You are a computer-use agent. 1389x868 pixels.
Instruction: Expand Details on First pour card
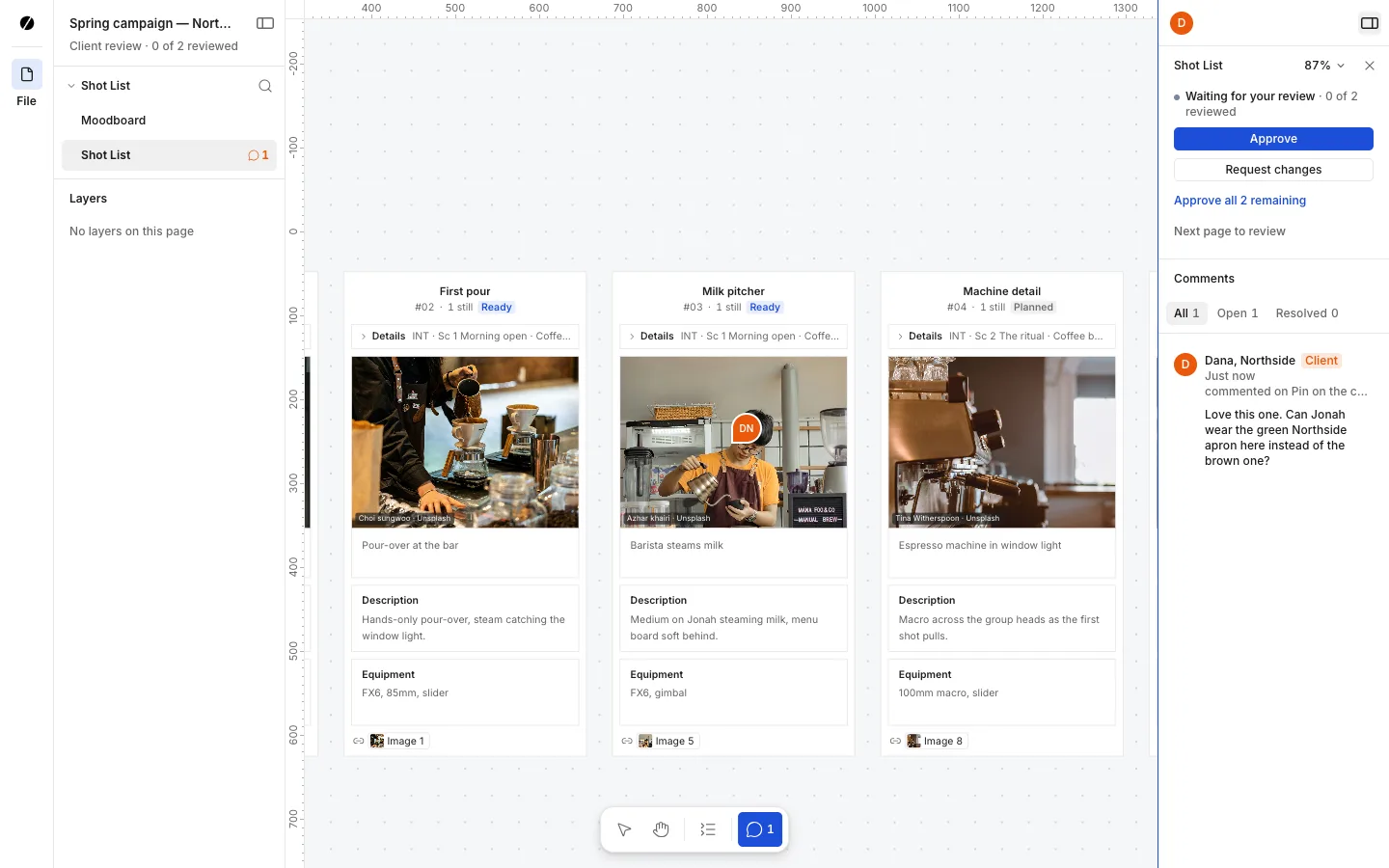tap(465, 337)
